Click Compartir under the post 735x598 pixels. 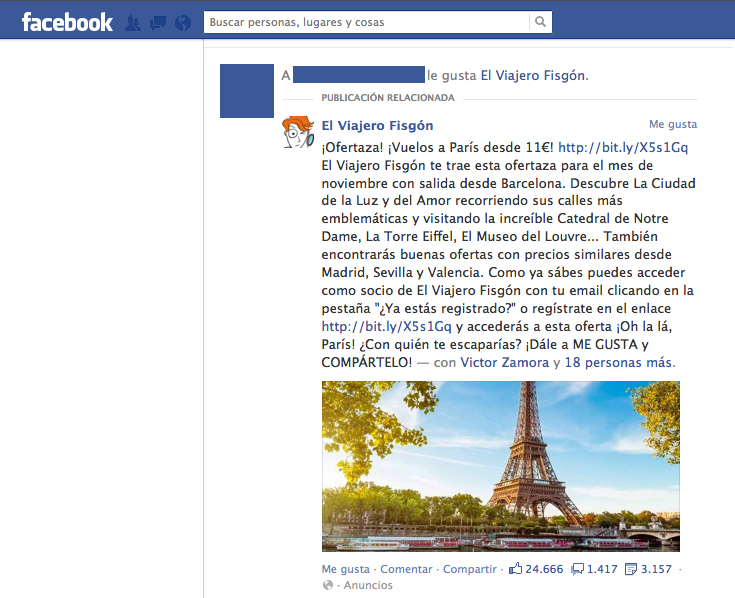pos(470,569)
